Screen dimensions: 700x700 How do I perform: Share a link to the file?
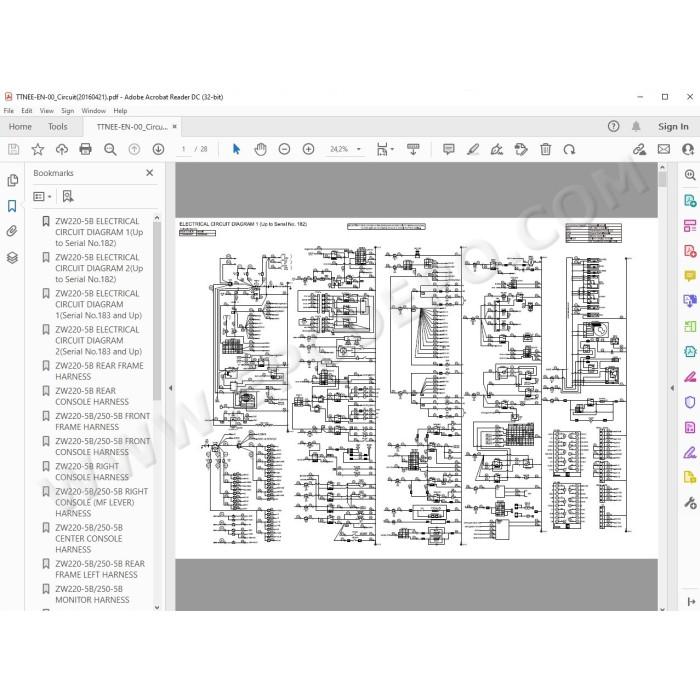[x=639, y=149]
